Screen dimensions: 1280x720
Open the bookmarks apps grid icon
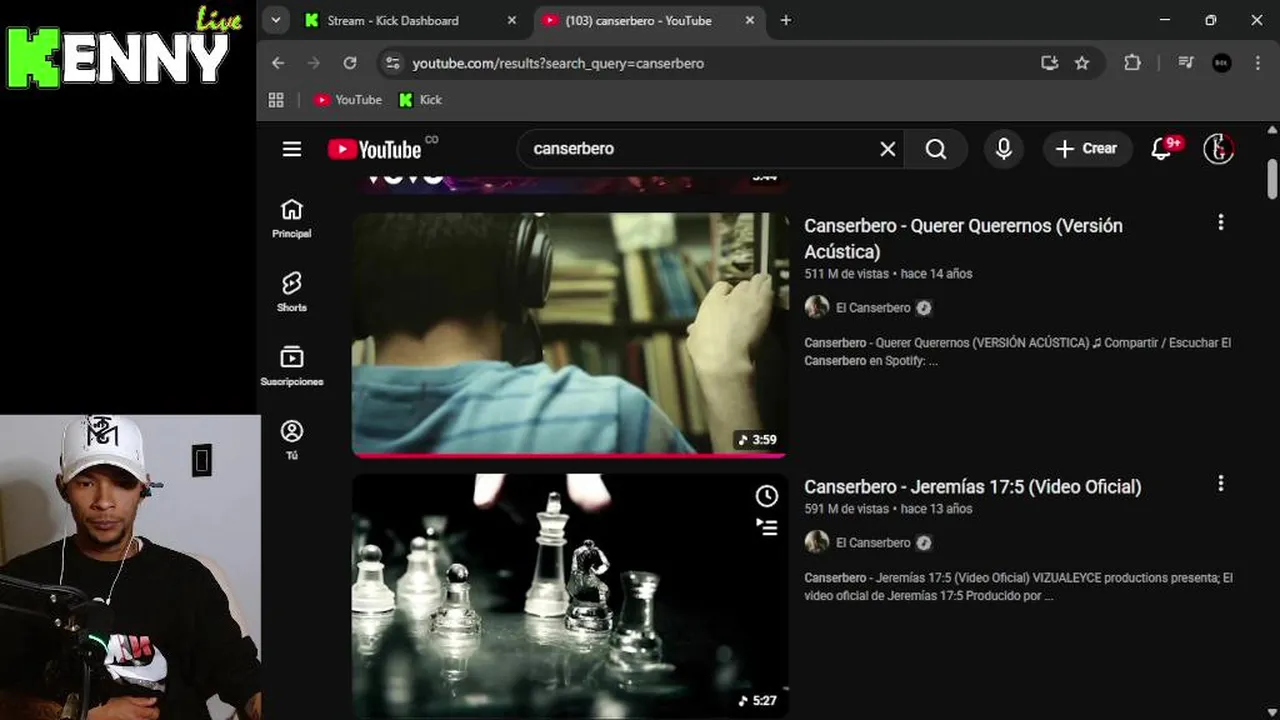[x=277, y=100]
